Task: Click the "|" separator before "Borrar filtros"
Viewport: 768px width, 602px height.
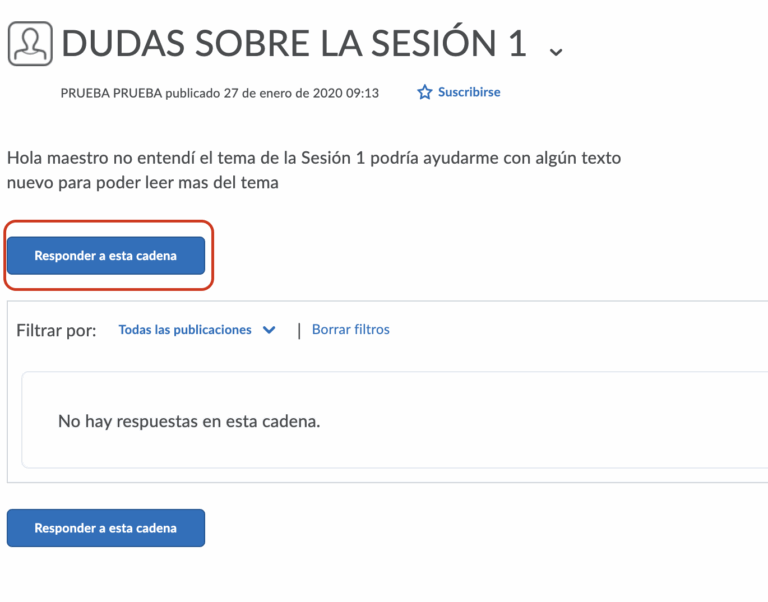Action: pos(299,330)
